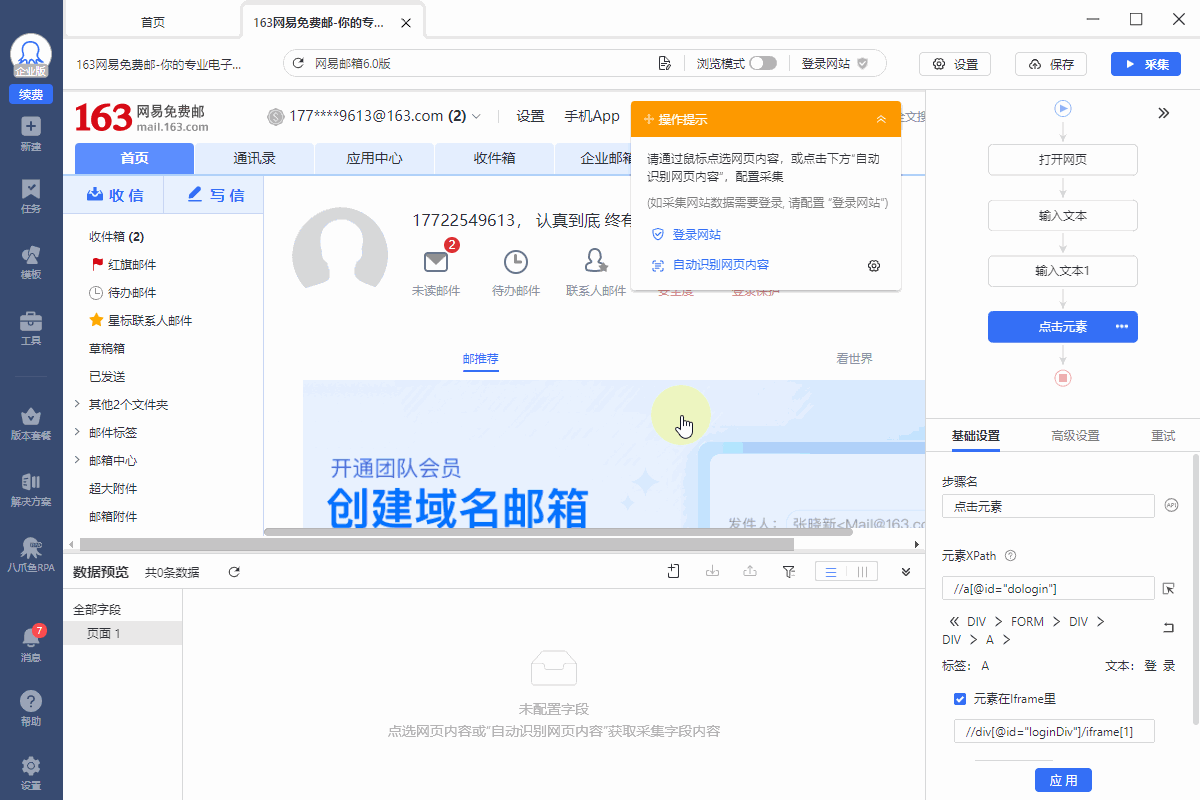Click 登录网站 link in 操作提示 panel
The width and height of the screenshot is (1200, 800).
point(697,235)
